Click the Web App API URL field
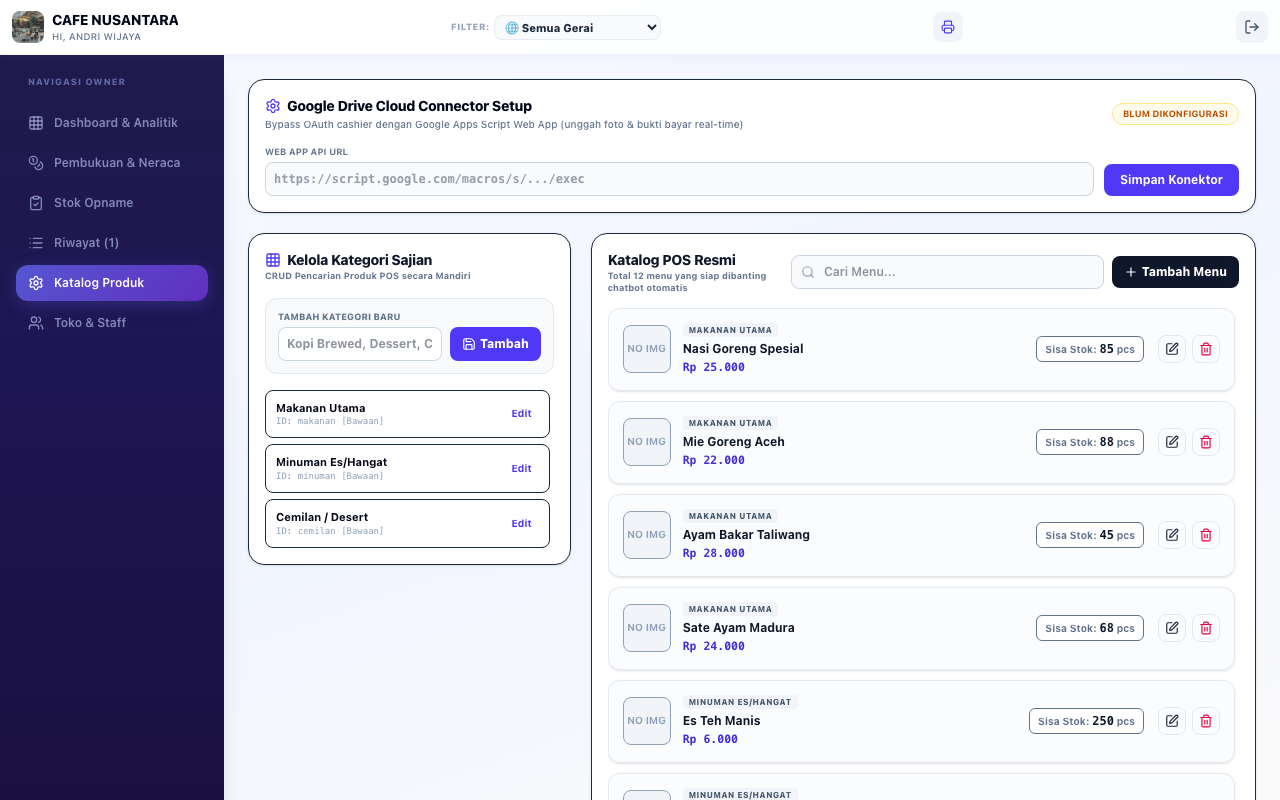 pyautogui.click(x=679, y=179)
